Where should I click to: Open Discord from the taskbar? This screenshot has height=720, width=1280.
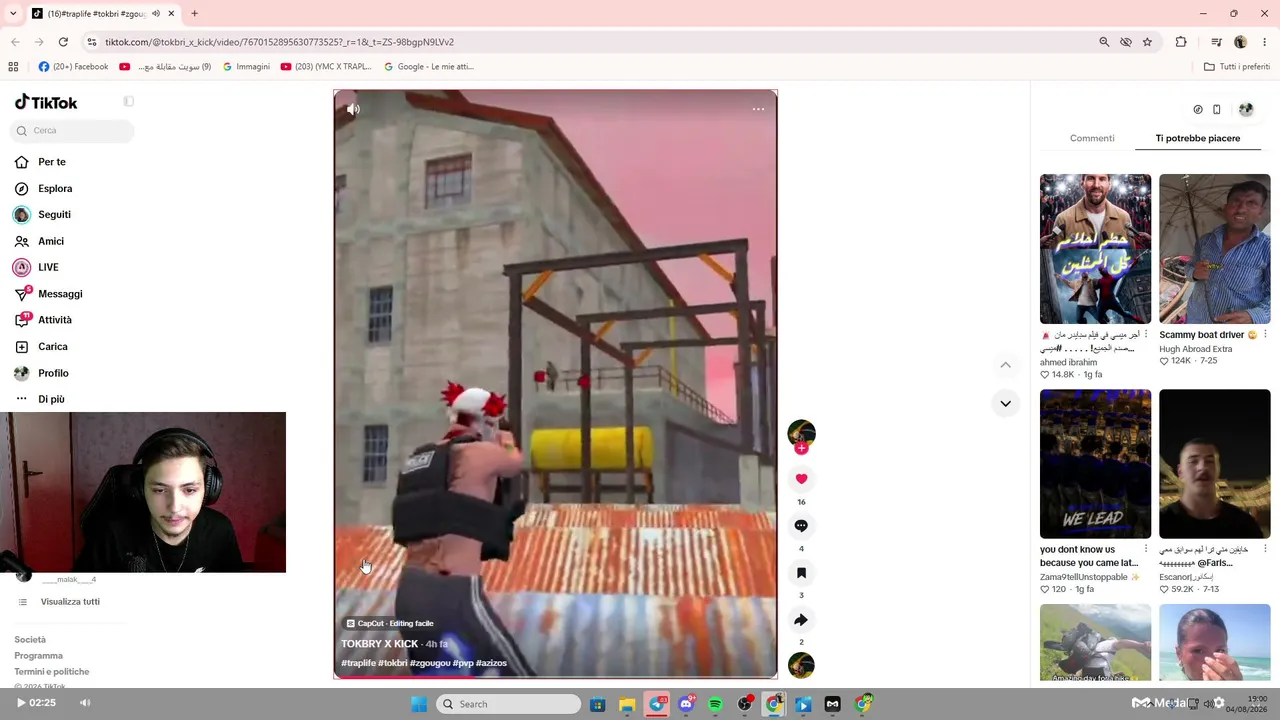pos(686,704)
